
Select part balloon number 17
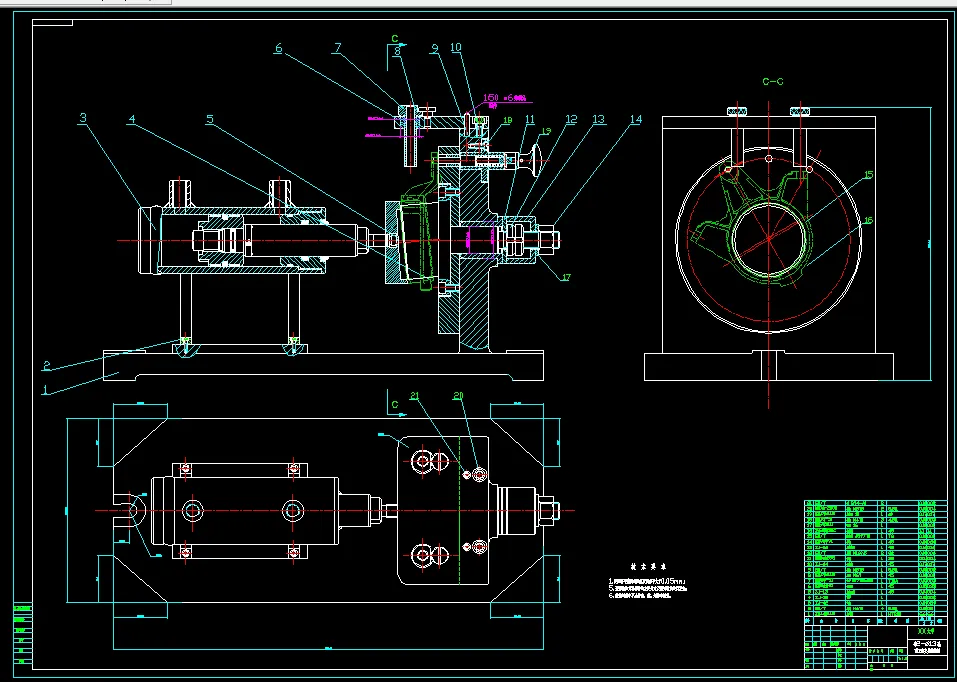click(566, 278)
